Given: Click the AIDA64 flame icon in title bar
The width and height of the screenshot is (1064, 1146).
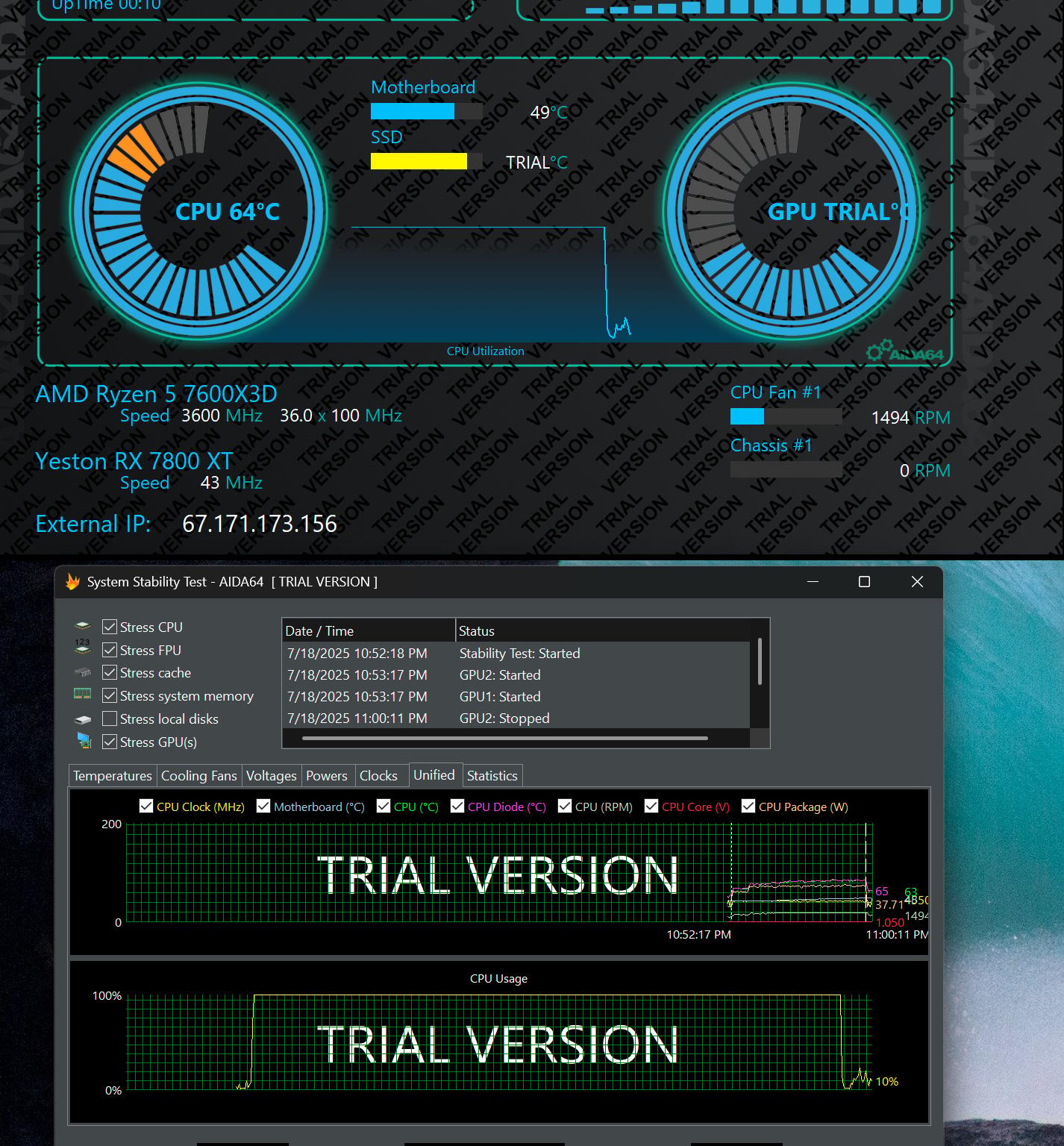Looking at the screenshot, I should tap(72, 581).
